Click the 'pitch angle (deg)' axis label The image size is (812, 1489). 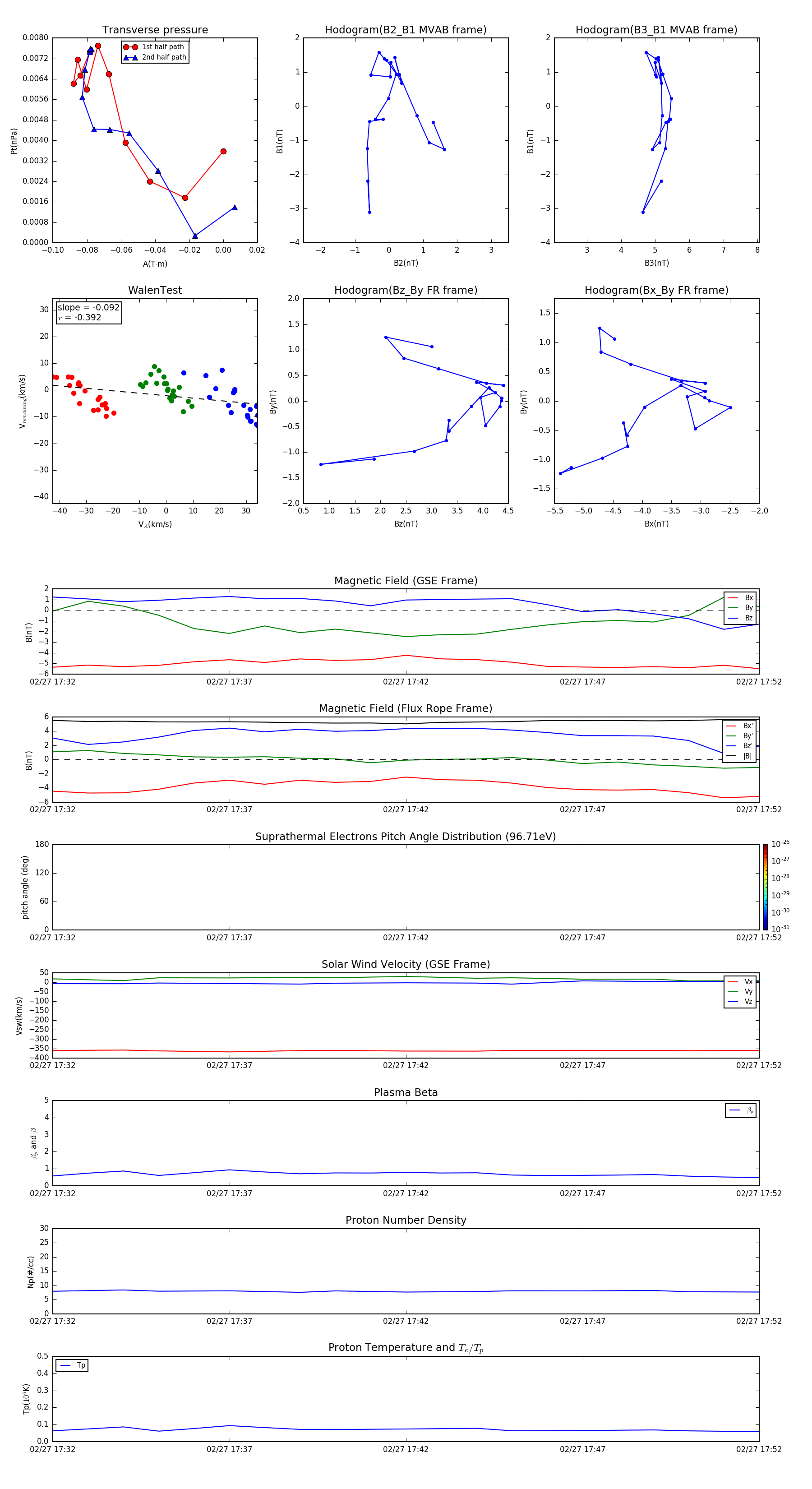click(25, 887)
